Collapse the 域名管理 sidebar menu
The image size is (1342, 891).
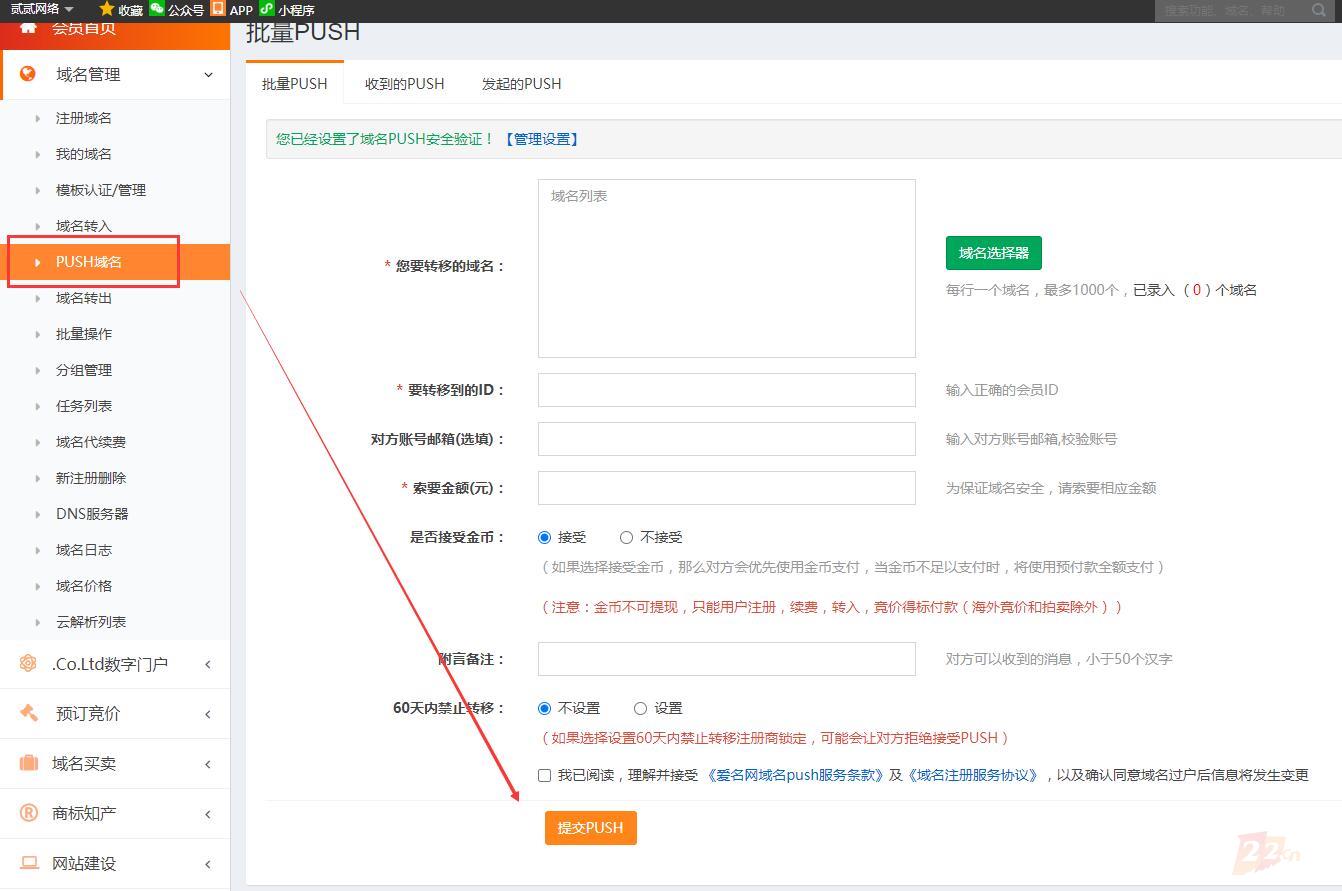(x=207, y=74)
